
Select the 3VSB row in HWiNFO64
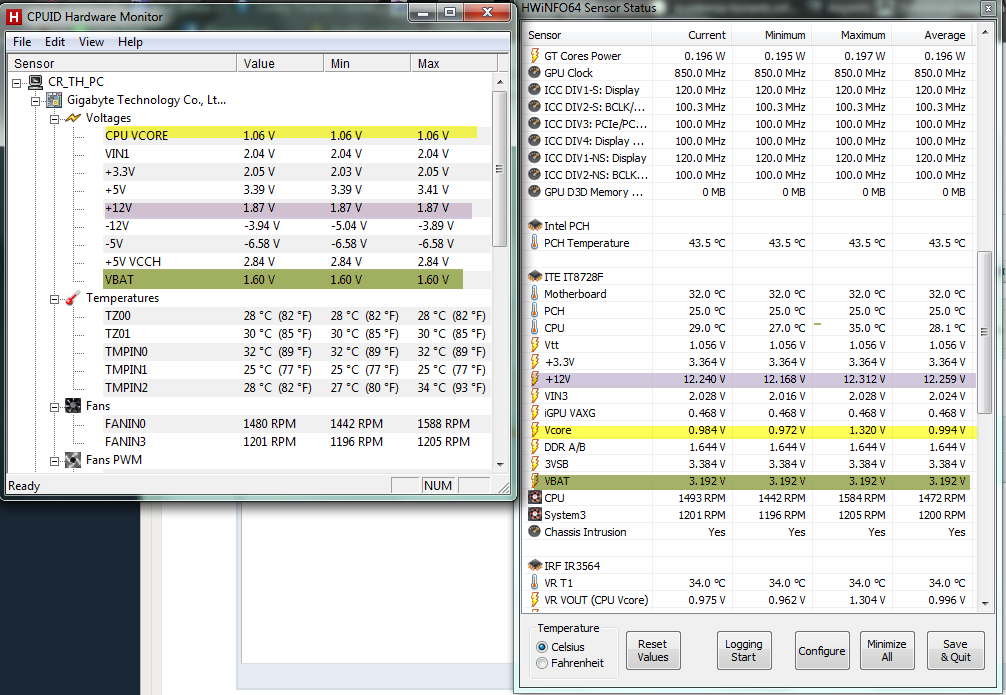749,464
